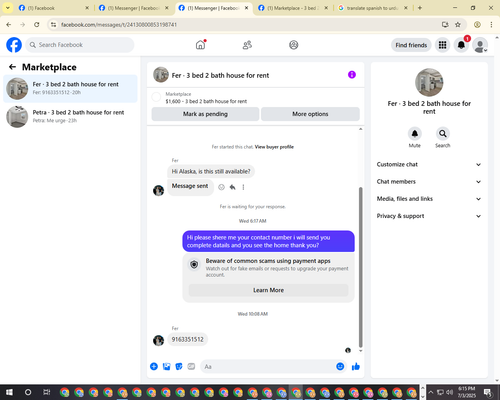This screenshot has width=500, height=400.
Task: Bookmark this page with star icon
Action: pyautogui.click(x=458, y=24)
